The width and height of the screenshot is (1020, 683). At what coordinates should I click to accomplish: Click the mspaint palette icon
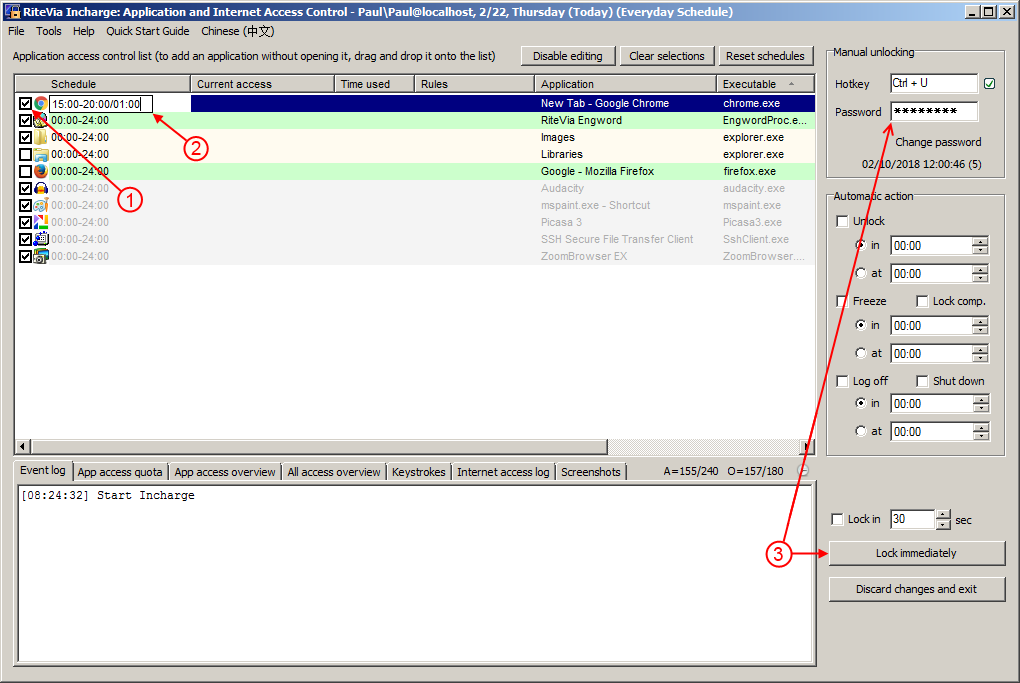(x=41, y=205)
